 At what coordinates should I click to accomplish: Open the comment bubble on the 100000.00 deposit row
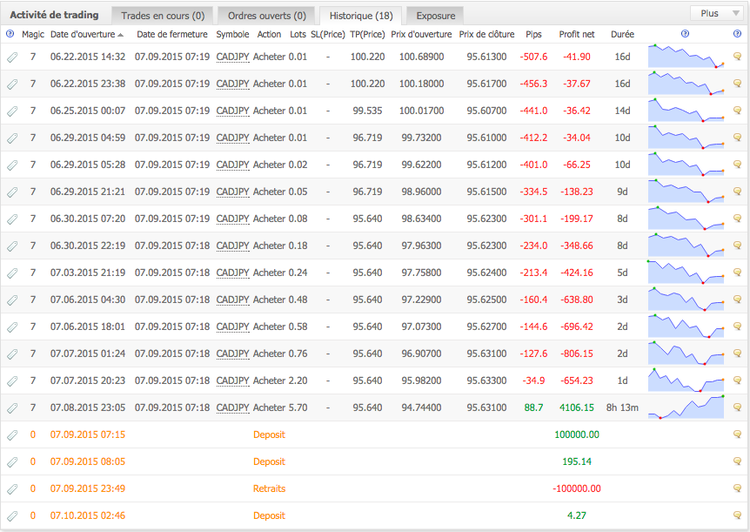[738, 435]
